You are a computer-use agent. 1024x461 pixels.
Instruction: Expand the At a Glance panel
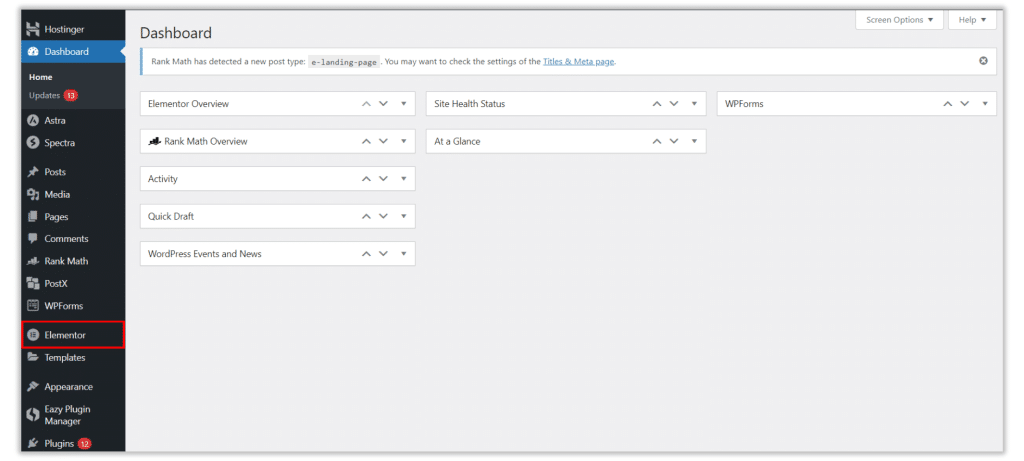point(694,141)
